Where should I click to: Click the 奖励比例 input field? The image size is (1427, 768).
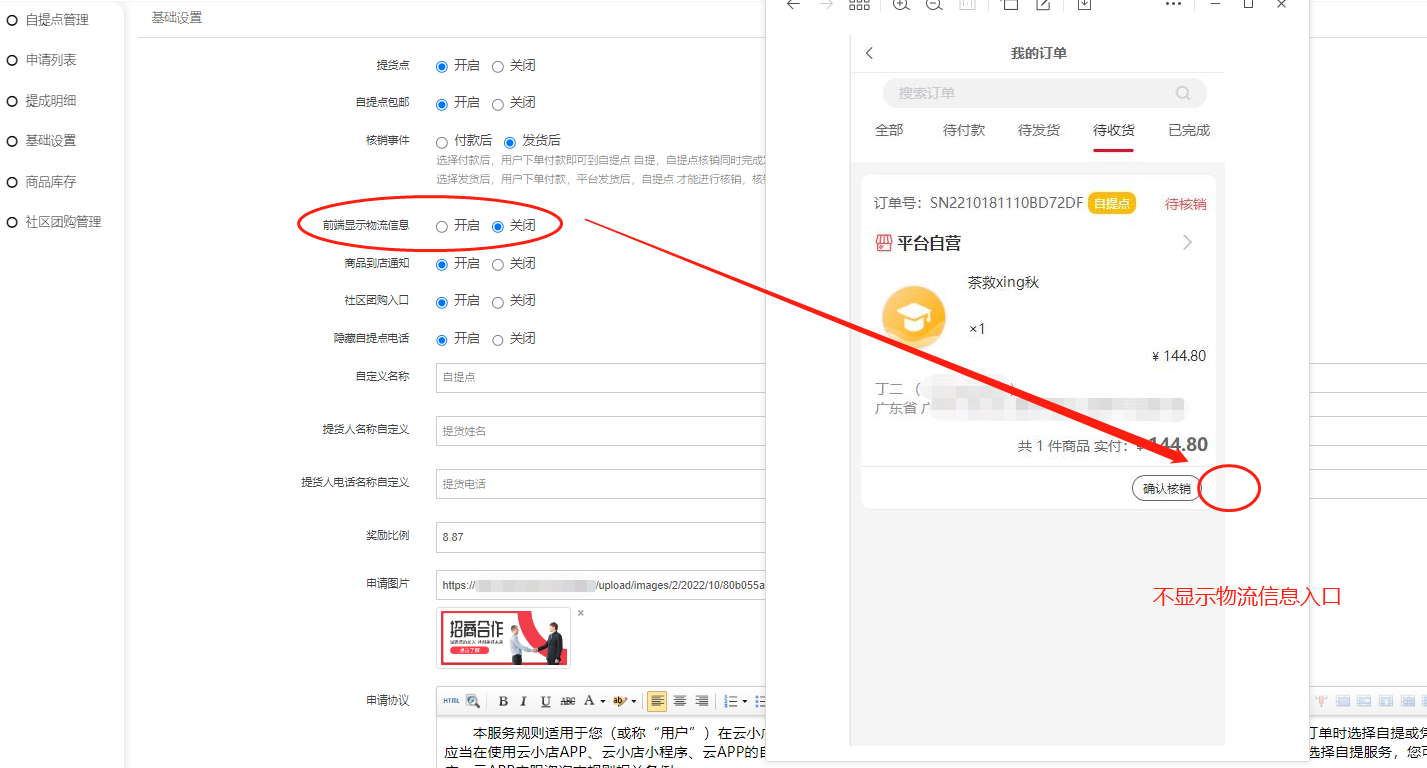tap(600, 537)
